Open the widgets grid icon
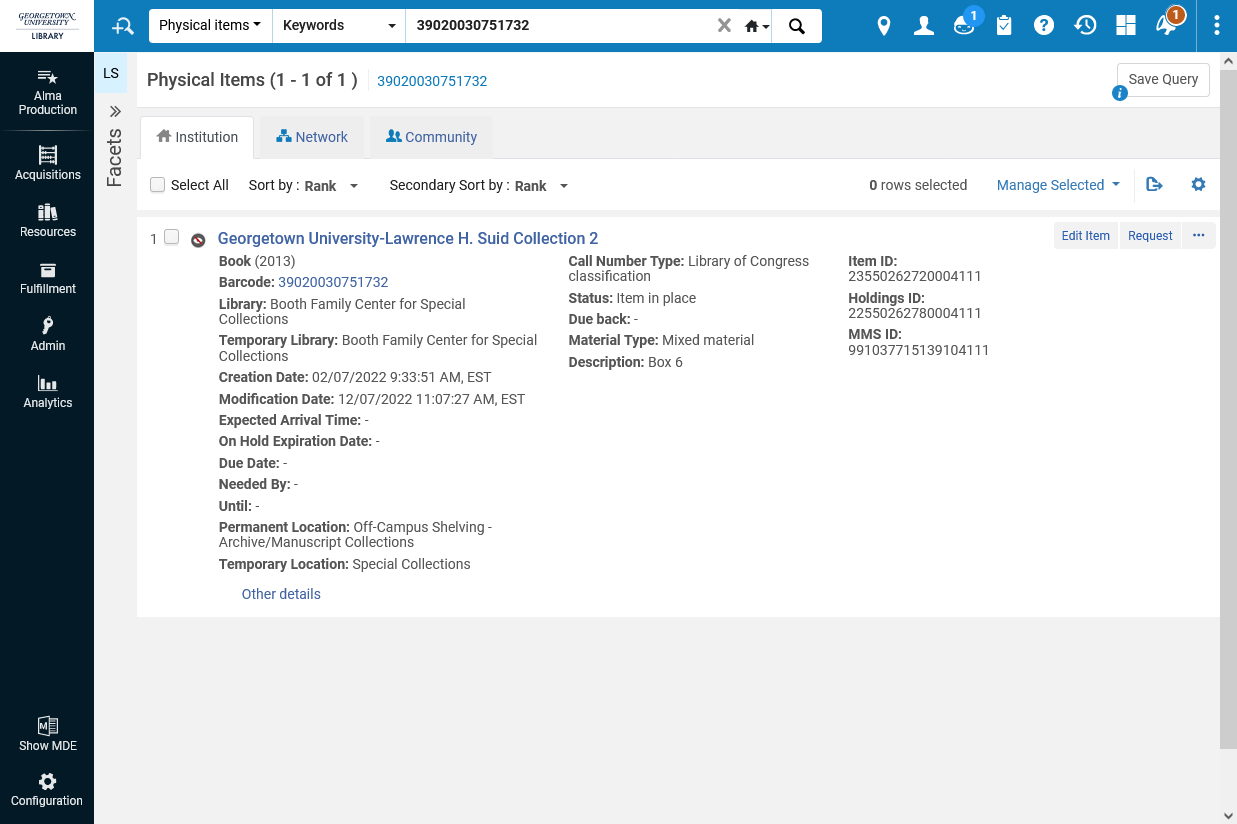Image resolution: width=1237 pixels, height=824 pixels. tap(1127, 26)
